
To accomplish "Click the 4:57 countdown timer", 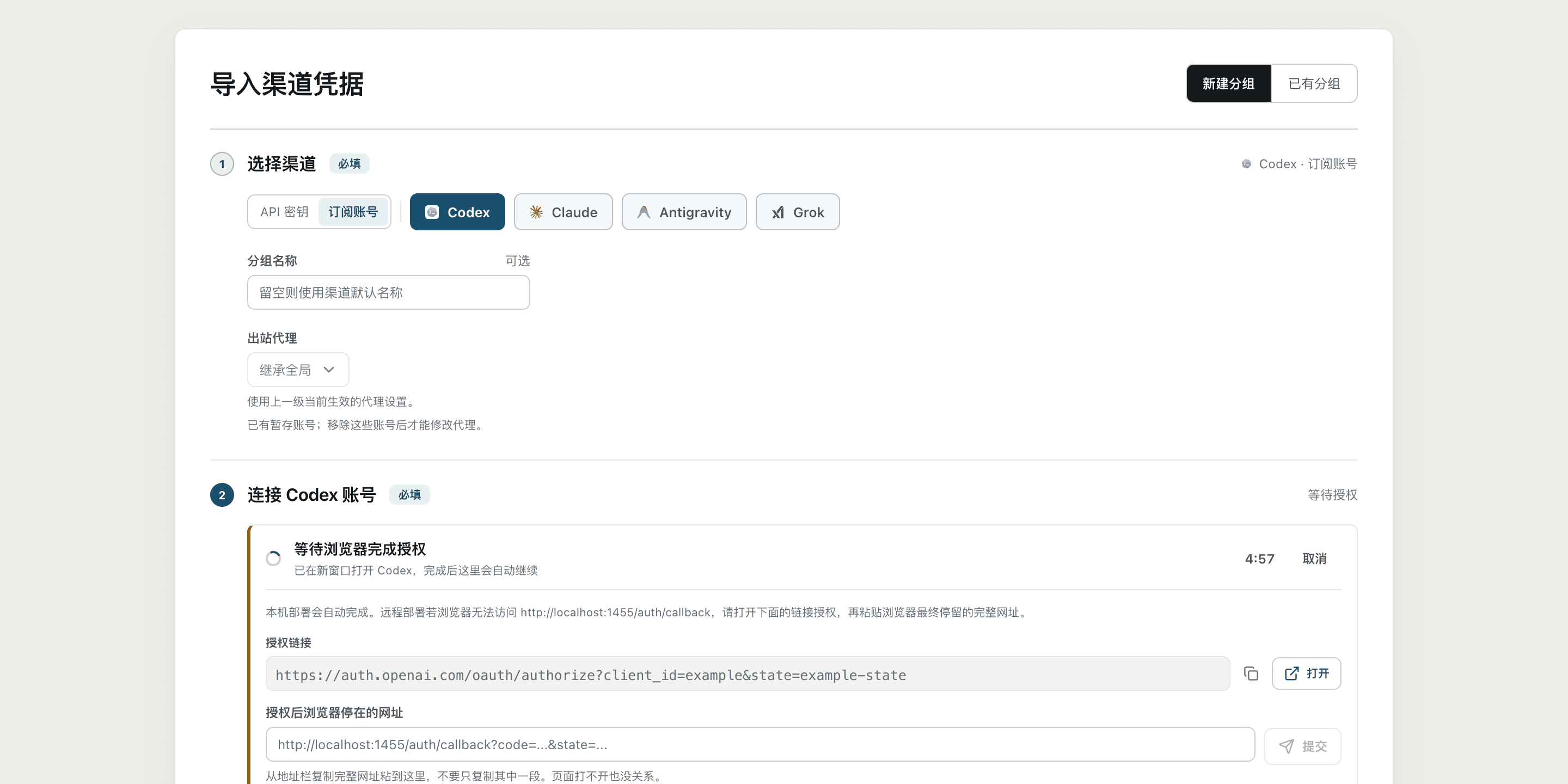I will (x=1259, y=559).
